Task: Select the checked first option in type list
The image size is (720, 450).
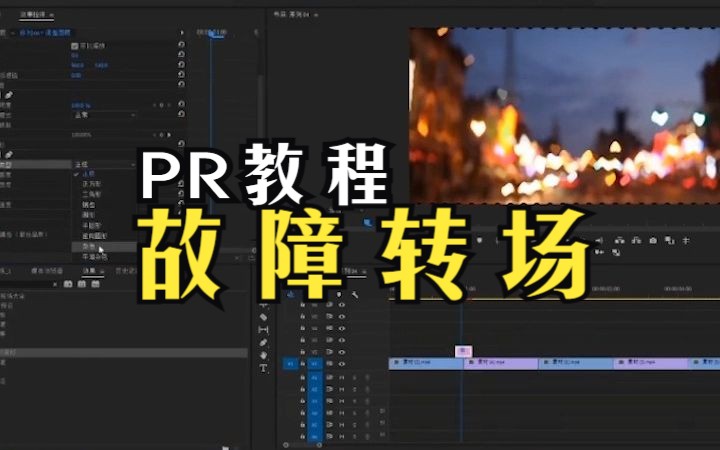Action: pyautogui.click(x=88, y=174)
